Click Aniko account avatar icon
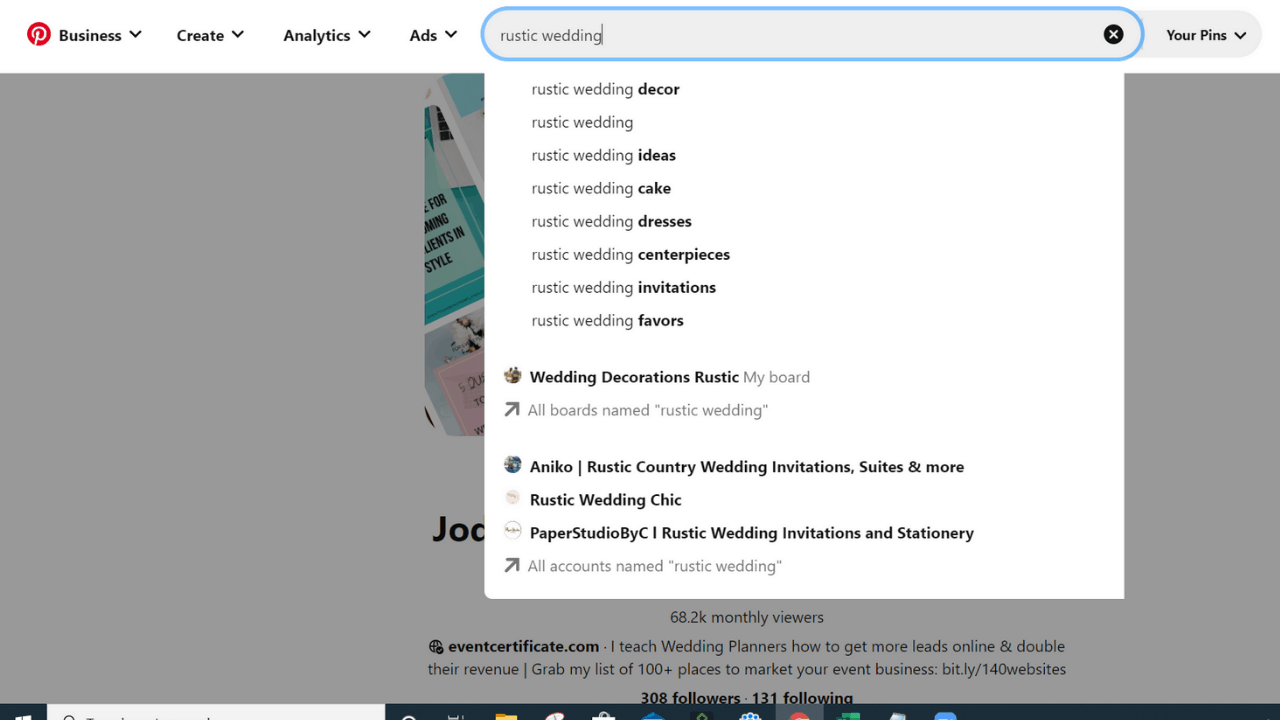The width and height of the screenshot is (1280, 720). point(513,465)
